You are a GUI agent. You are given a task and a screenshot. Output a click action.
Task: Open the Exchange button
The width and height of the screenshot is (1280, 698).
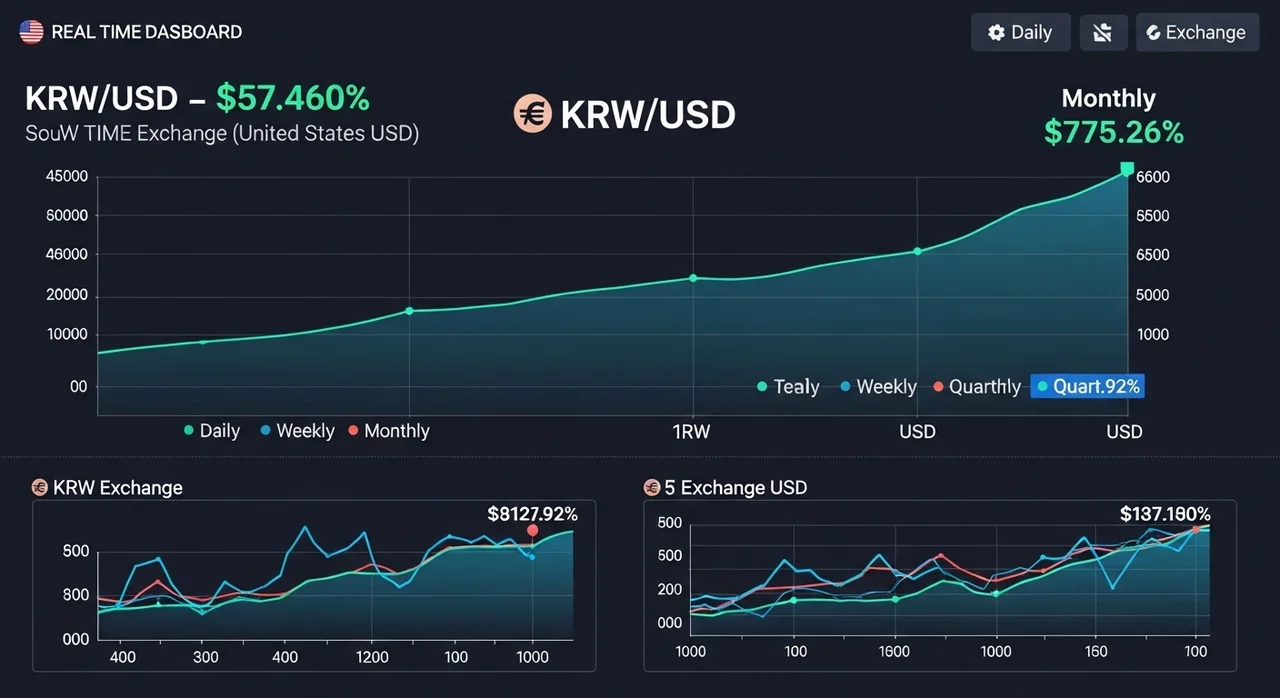[1196, 32]
